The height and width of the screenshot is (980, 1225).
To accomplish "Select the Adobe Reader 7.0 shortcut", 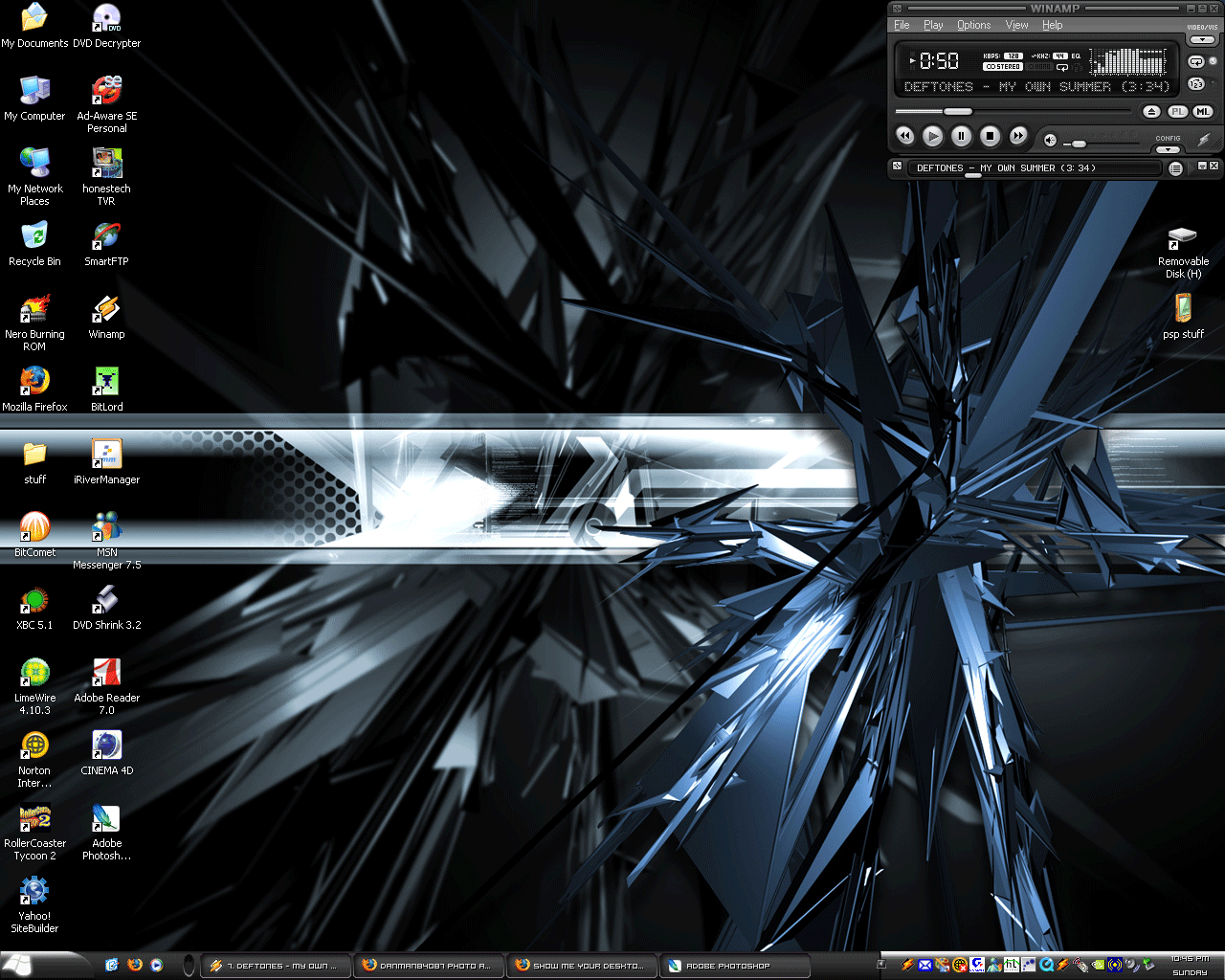I will (x=106, y=686).
